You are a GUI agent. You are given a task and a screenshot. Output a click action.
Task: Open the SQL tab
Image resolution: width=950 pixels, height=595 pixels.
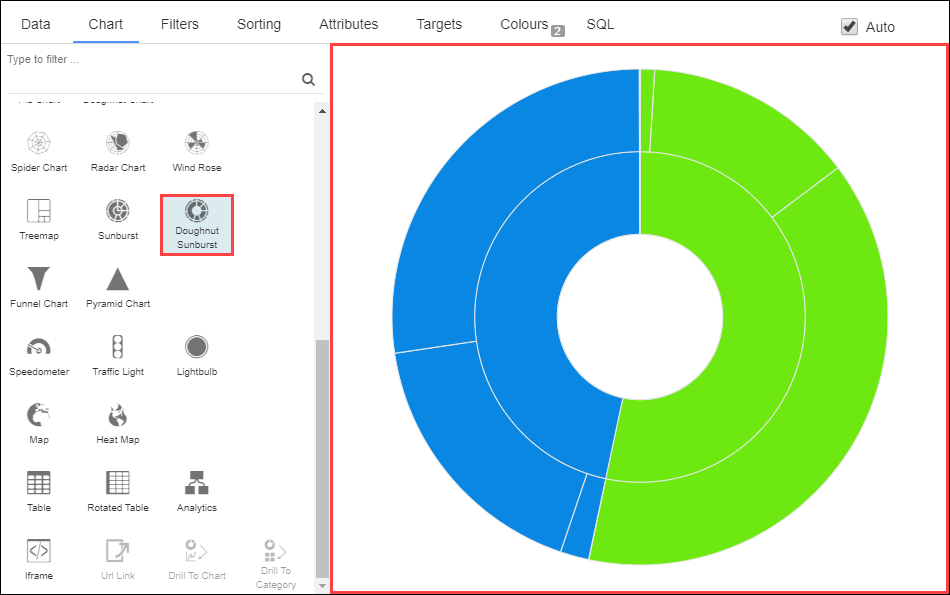point(600,24)
